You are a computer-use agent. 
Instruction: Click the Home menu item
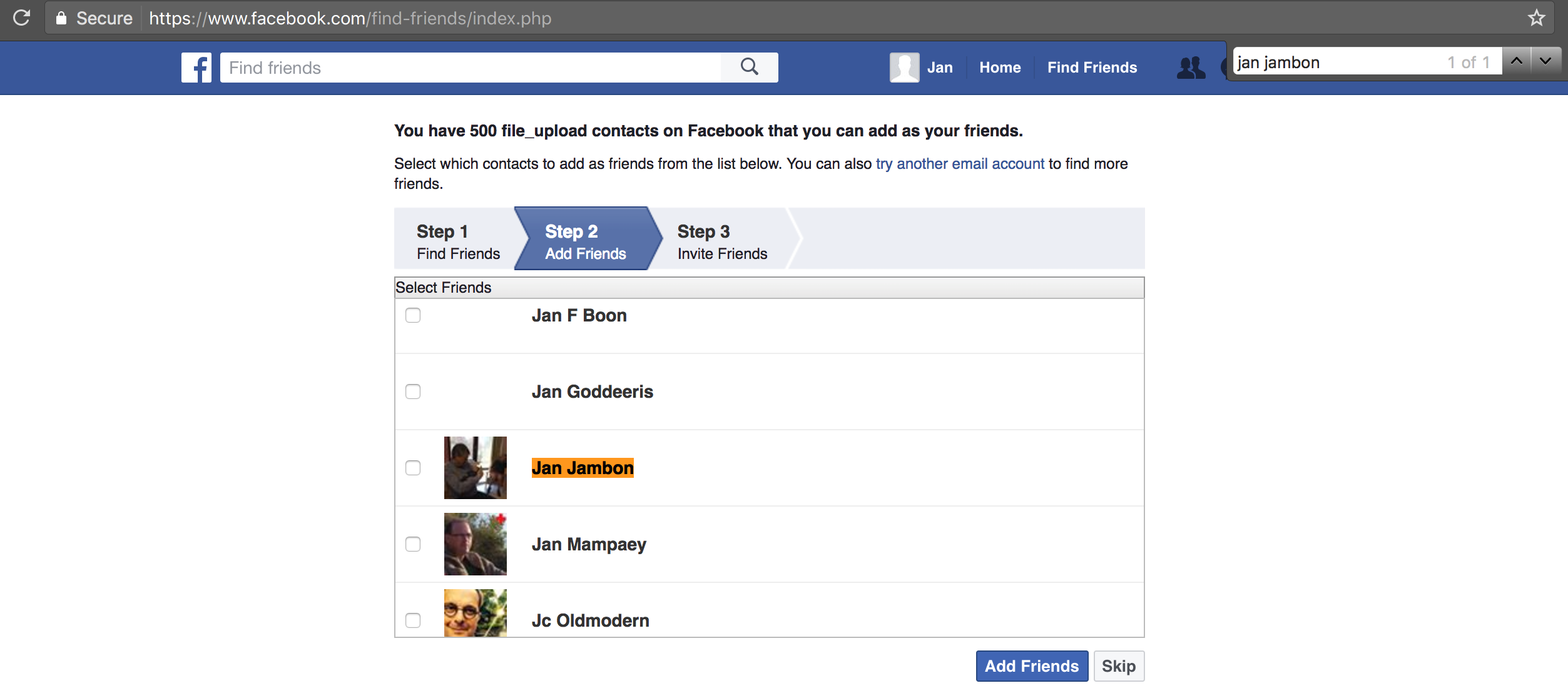(1000, 68)
